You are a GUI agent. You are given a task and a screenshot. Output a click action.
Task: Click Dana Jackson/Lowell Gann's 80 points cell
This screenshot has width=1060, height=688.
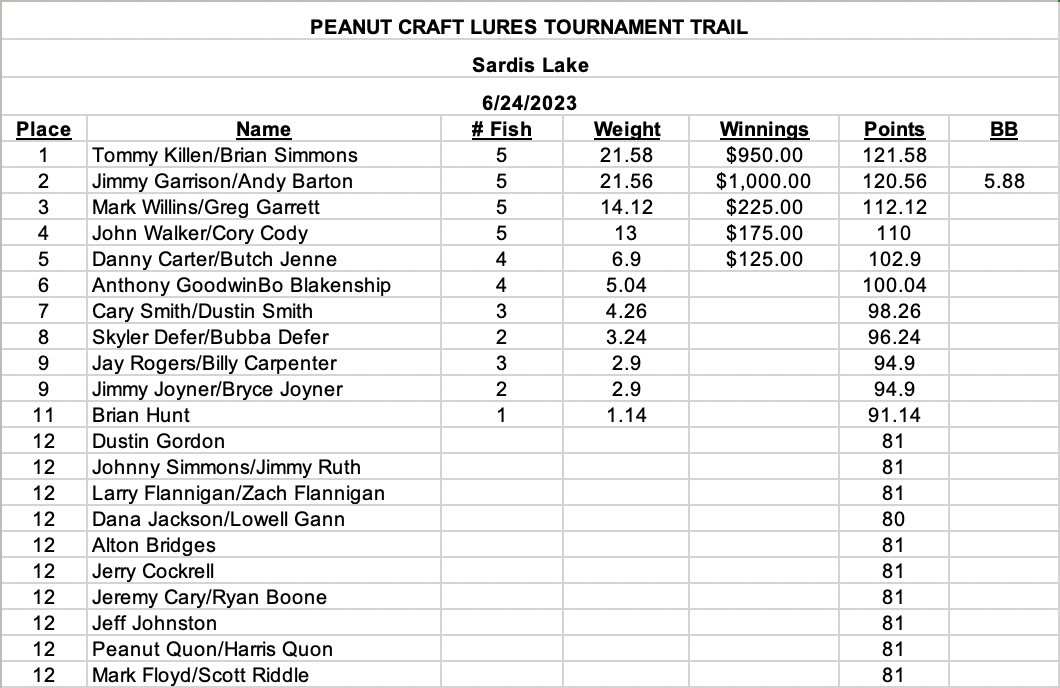[x=894, y=519]
